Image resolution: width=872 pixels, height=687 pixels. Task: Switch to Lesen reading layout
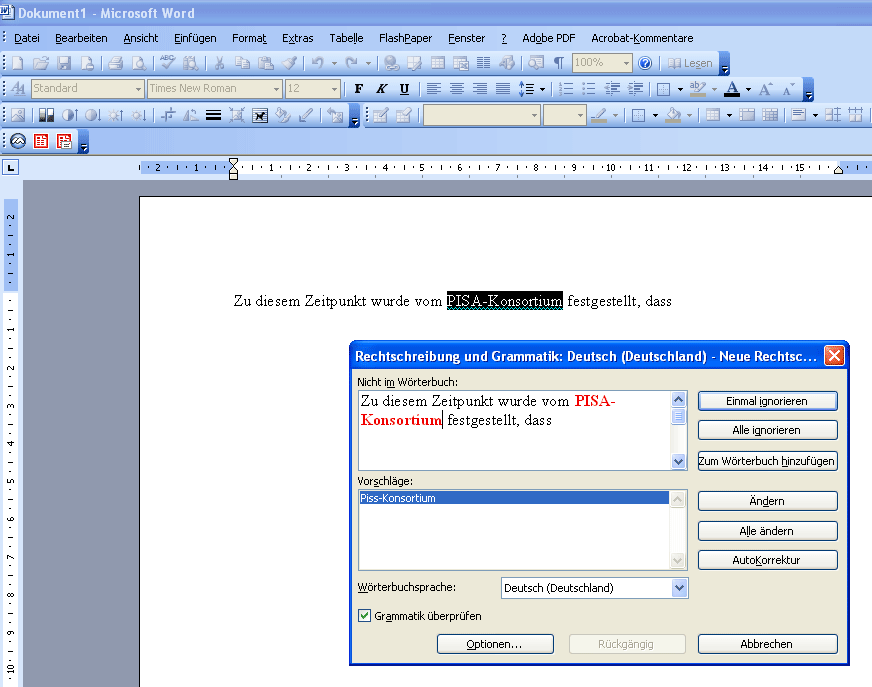tap(690, 63)
